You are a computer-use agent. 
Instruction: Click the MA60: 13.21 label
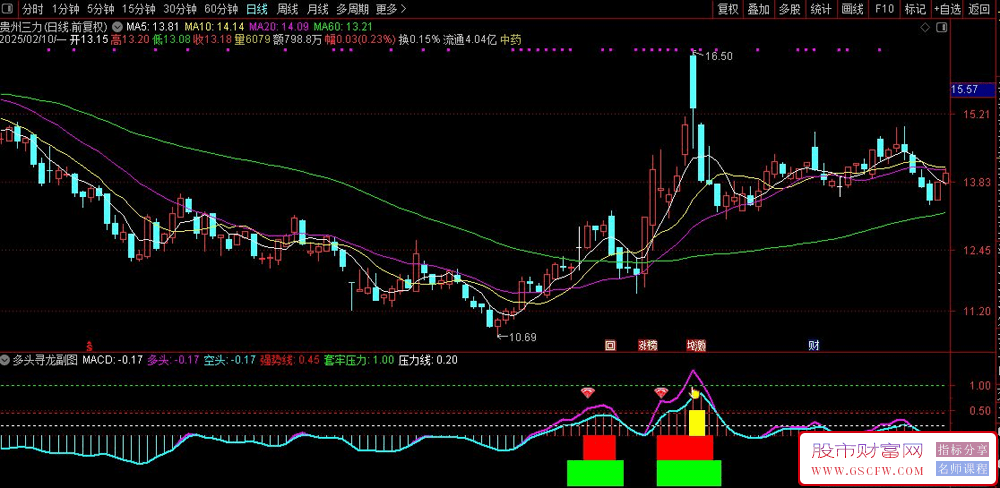[343, 27]
